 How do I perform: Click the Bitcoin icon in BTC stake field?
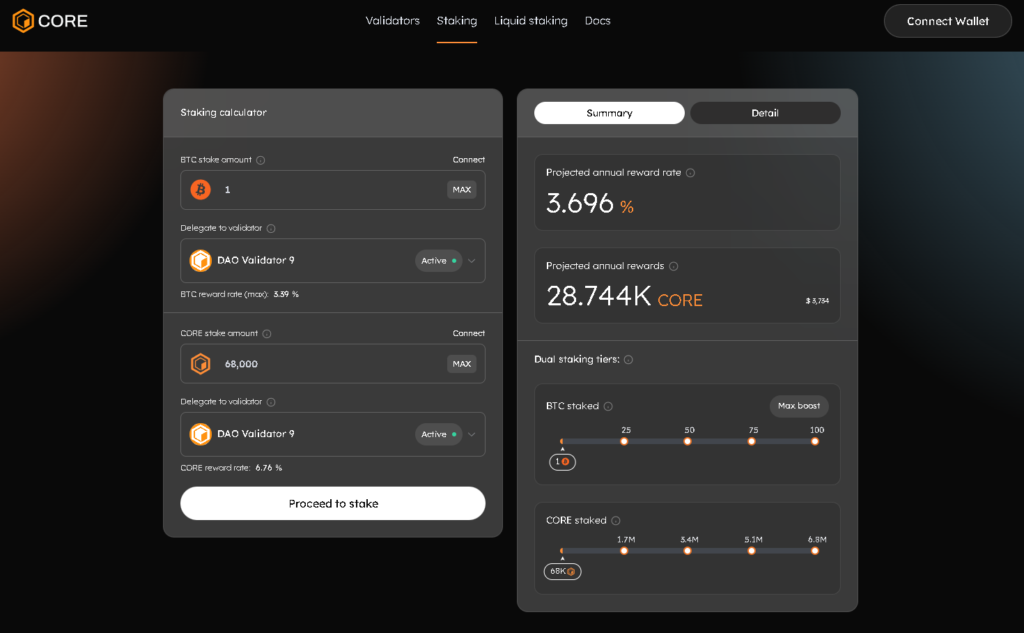tap(200, 189)
